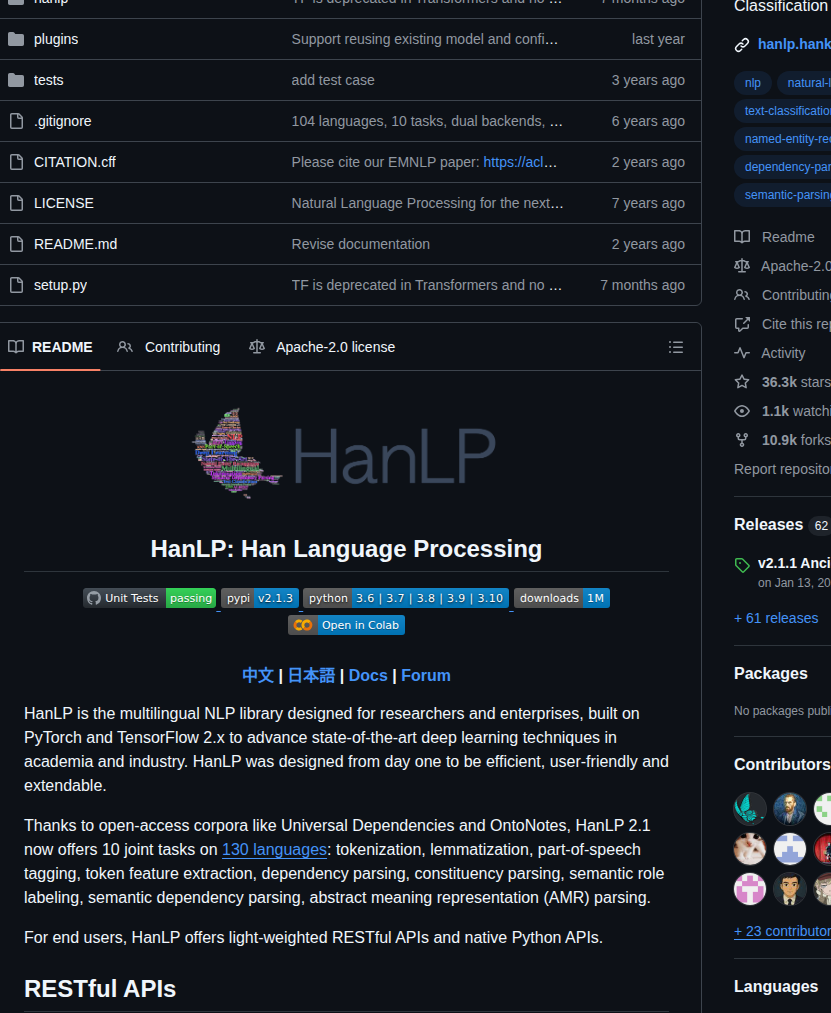831x1013 pixels.
Task: Click the .gitignore file icon
Action: click(16, 121)
